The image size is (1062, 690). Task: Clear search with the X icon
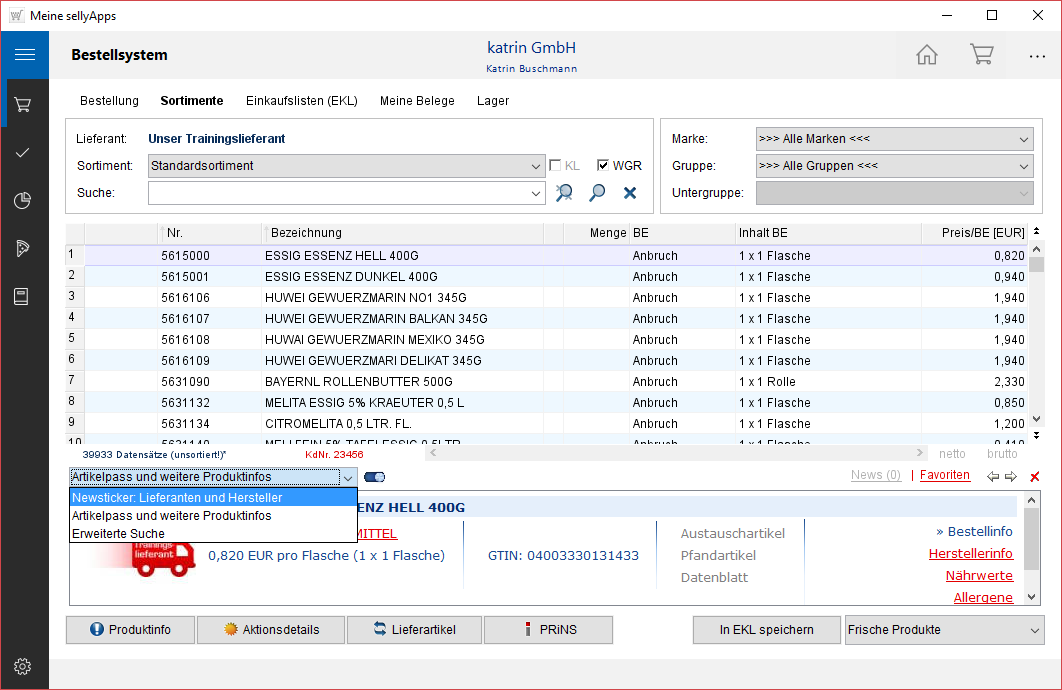pos(630,193)
